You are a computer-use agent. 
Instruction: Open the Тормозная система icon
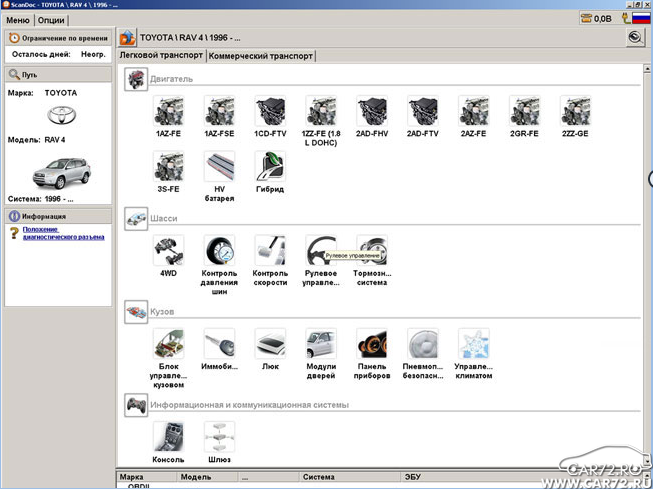371,250
